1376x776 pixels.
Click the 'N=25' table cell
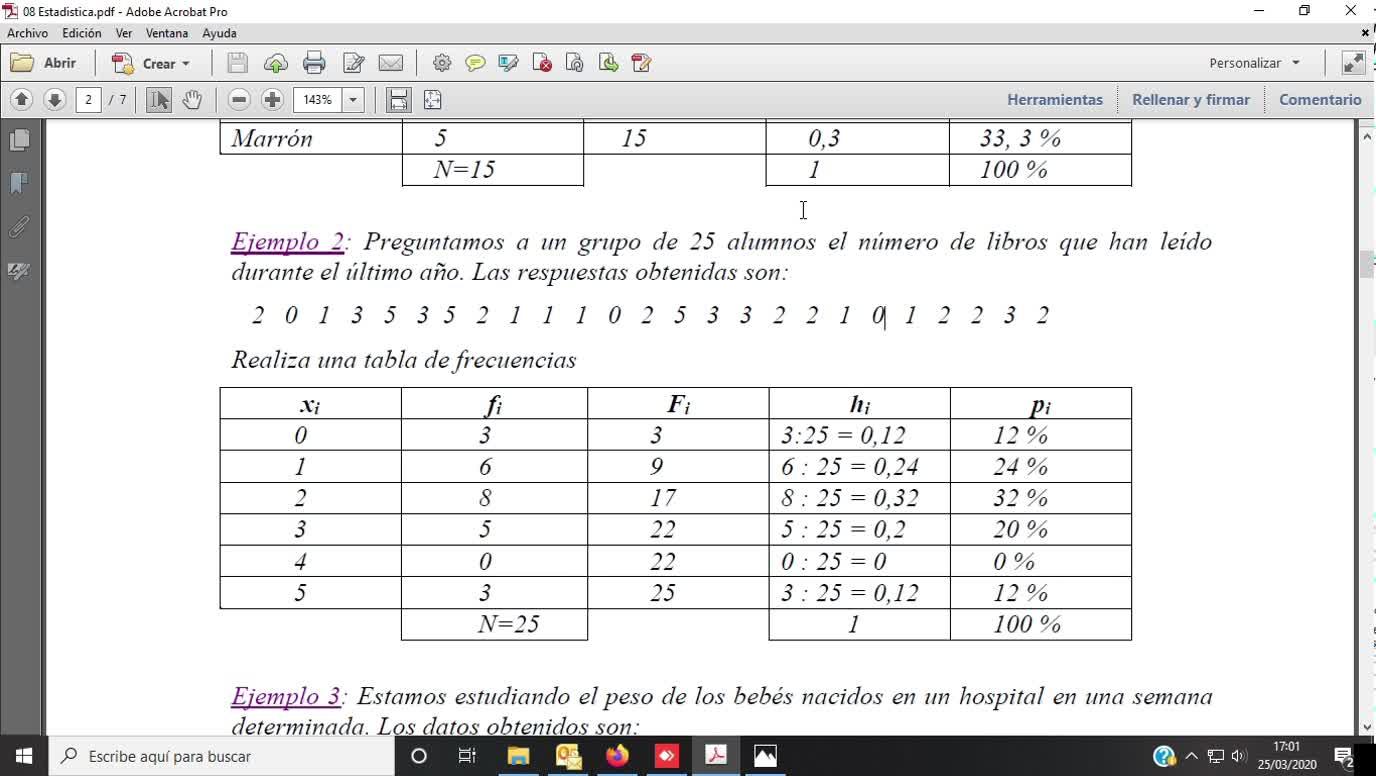click(x=494, y=624)
